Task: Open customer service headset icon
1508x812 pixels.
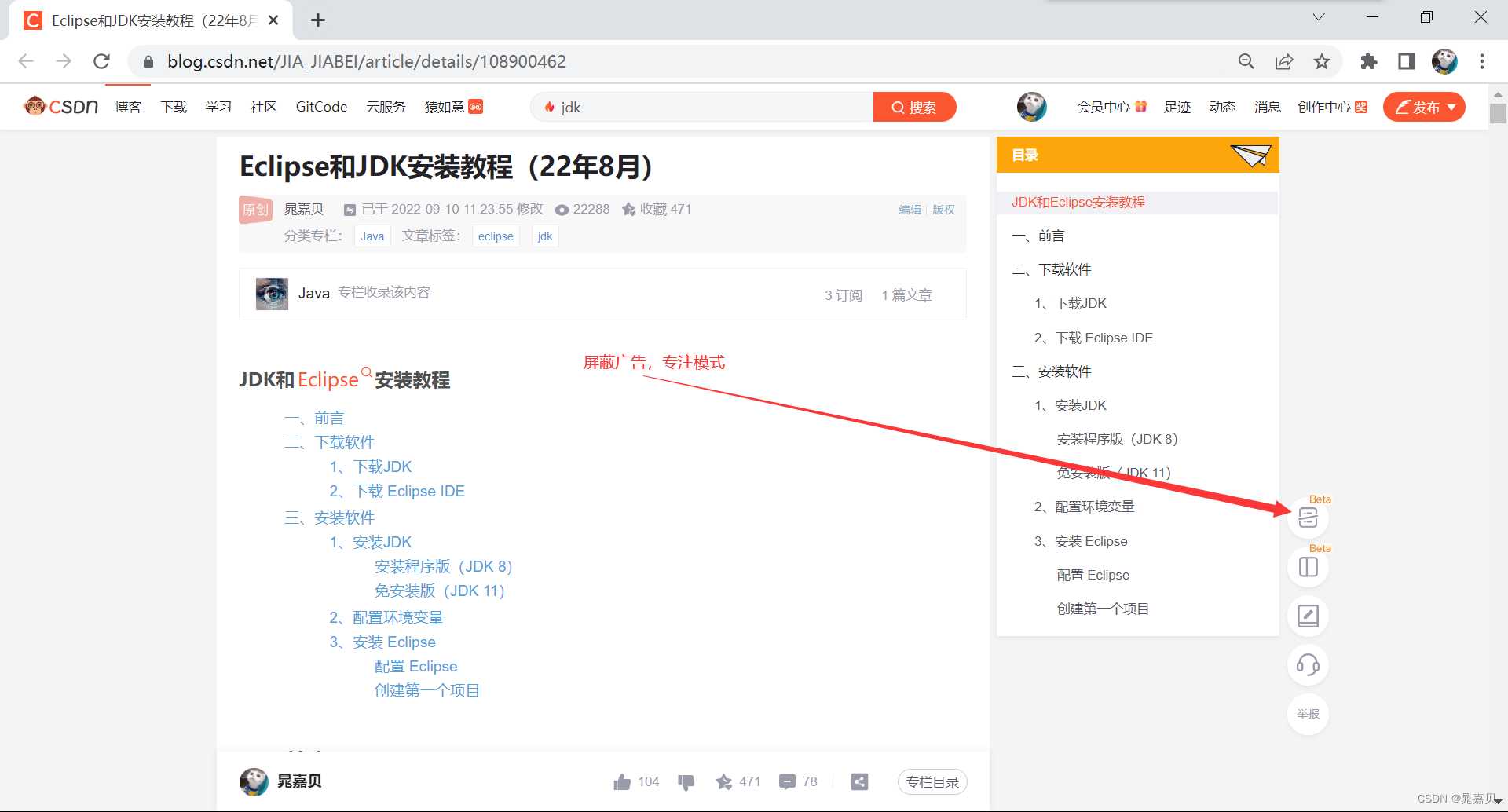Action: click(1308, 665)
